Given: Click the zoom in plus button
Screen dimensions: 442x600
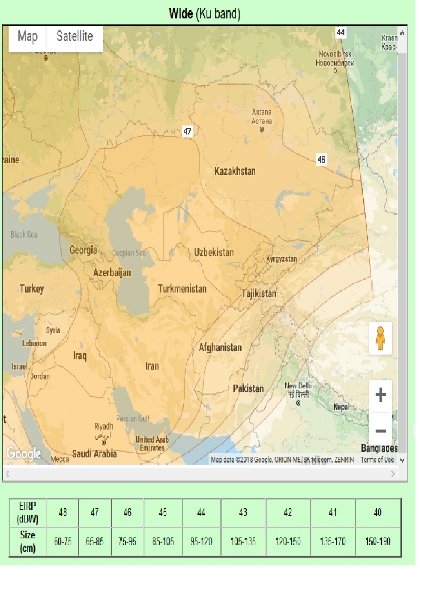Looking at the screenshot, I should tap(380, 395).
